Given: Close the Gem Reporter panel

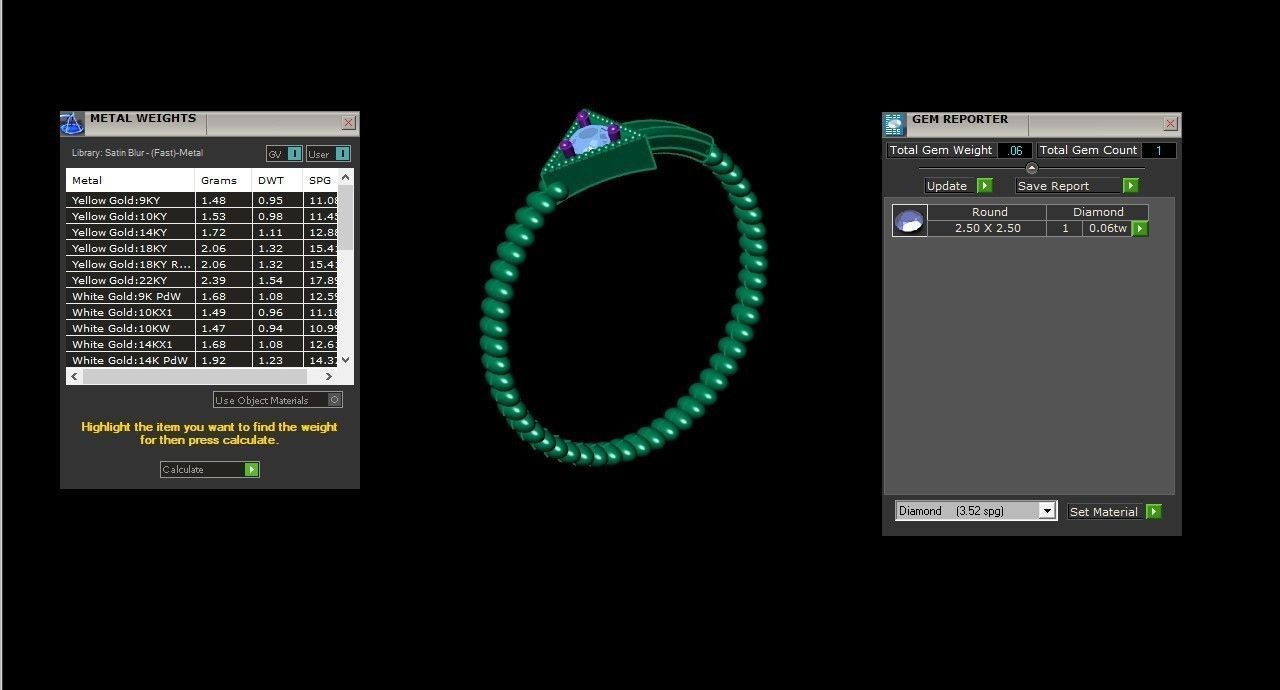Looking at the screenshot, I should pyautogui.click(x=1170, y=124).
